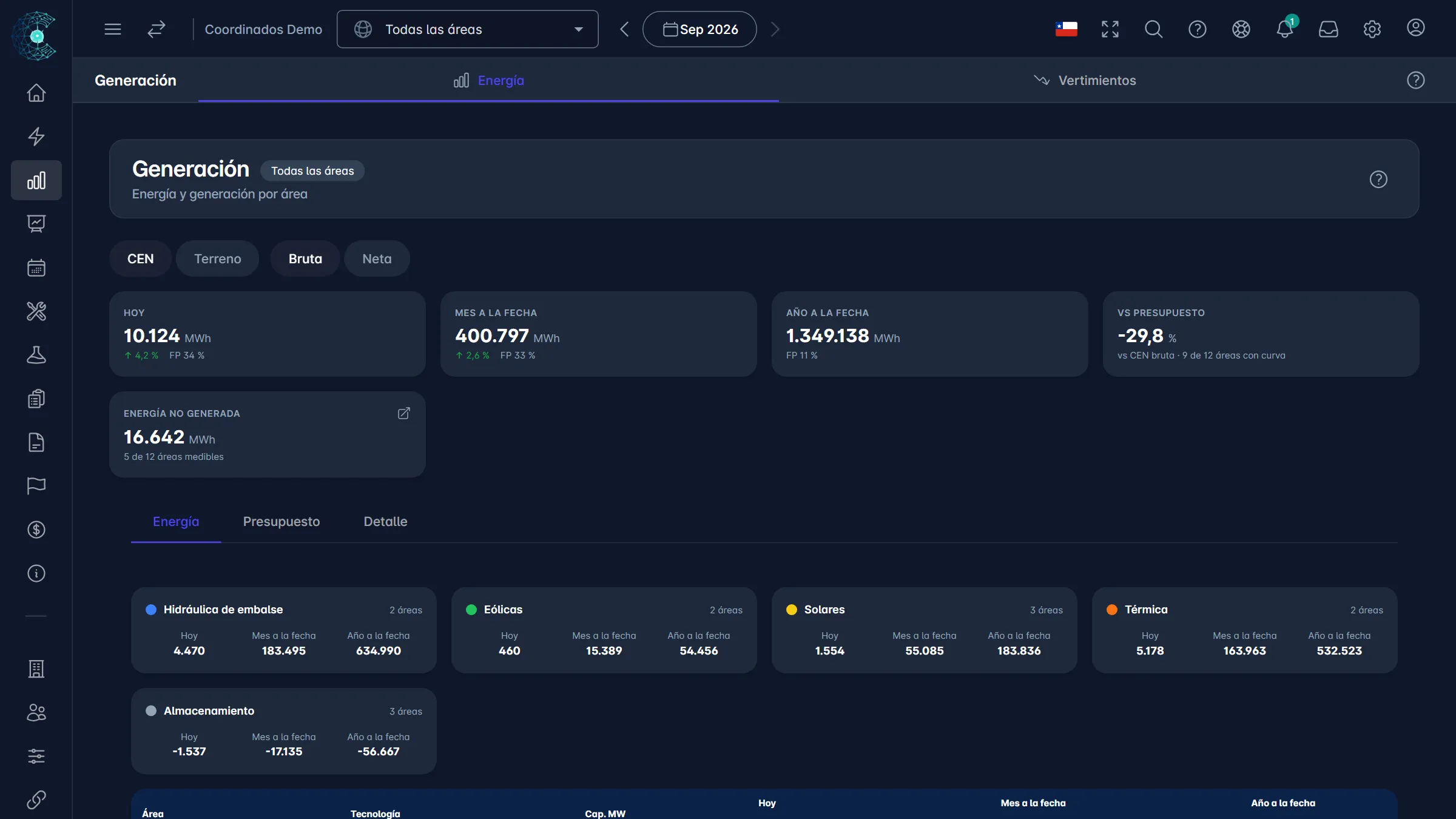The width and height of the screenshot is (1456, 819).
Task: Open notifications bell icon
Action: [1285, 29]
